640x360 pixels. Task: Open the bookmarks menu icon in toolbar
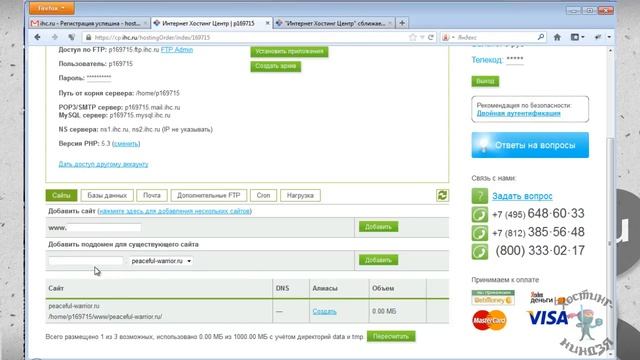click(577, 37)
